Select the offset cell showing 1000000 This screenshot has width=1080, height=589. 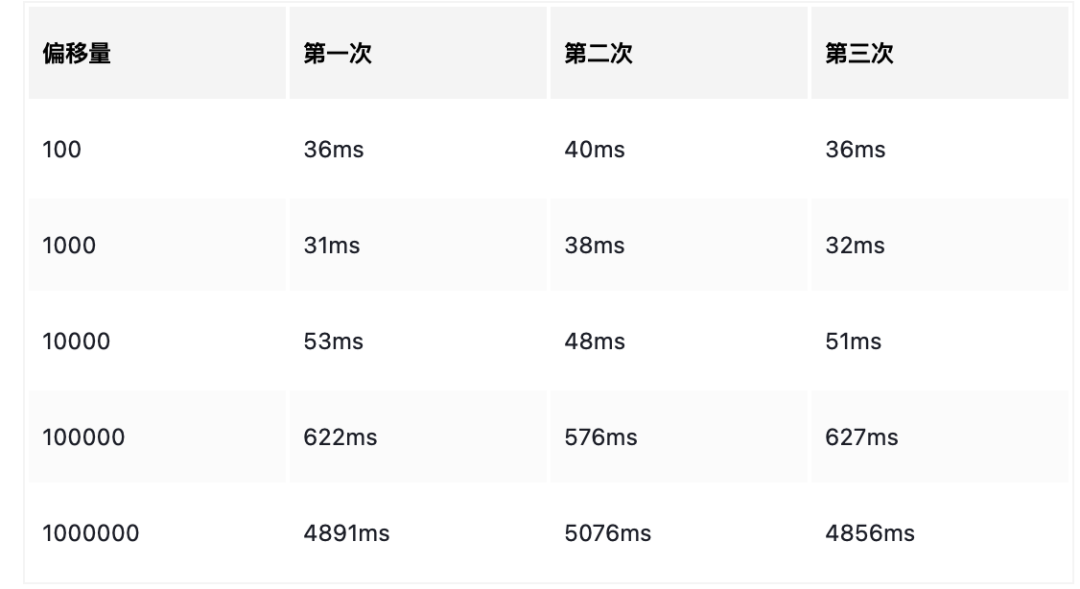[157, 533]
